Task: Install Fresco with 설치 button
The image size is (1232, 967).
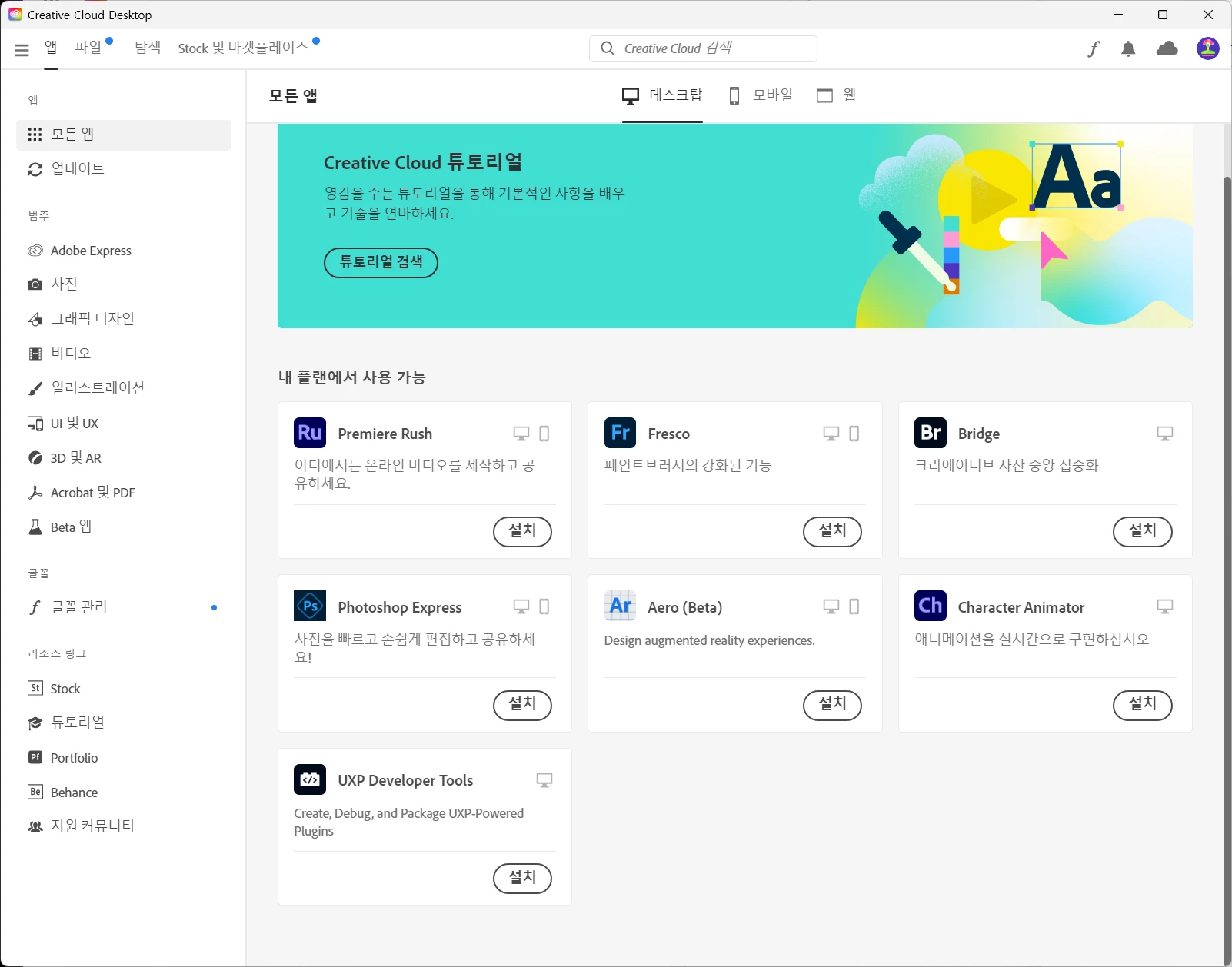Action: click(x=832, y=531)
